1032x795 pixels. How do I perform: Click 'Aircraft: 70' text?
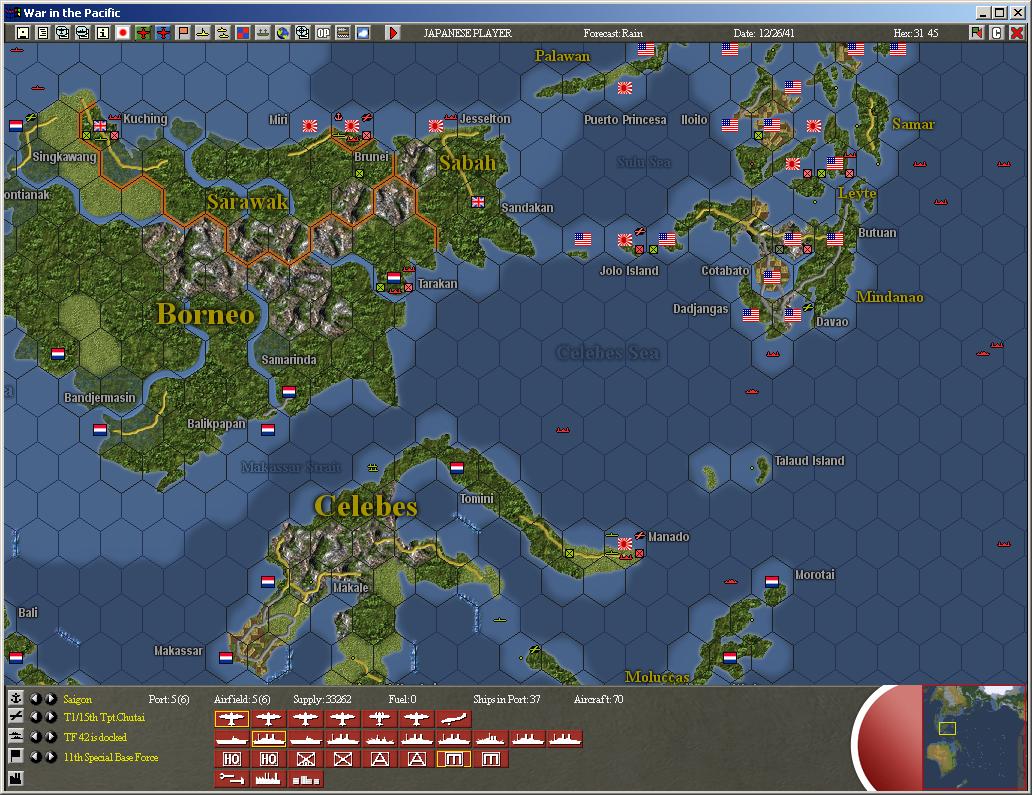598,699
